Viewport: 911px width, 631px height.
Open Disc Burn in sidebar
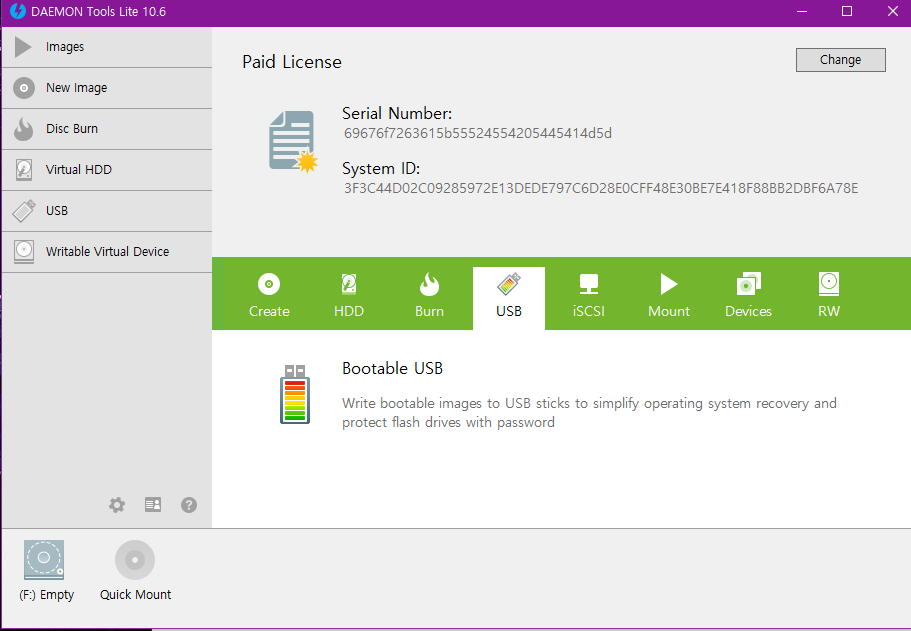107,129
